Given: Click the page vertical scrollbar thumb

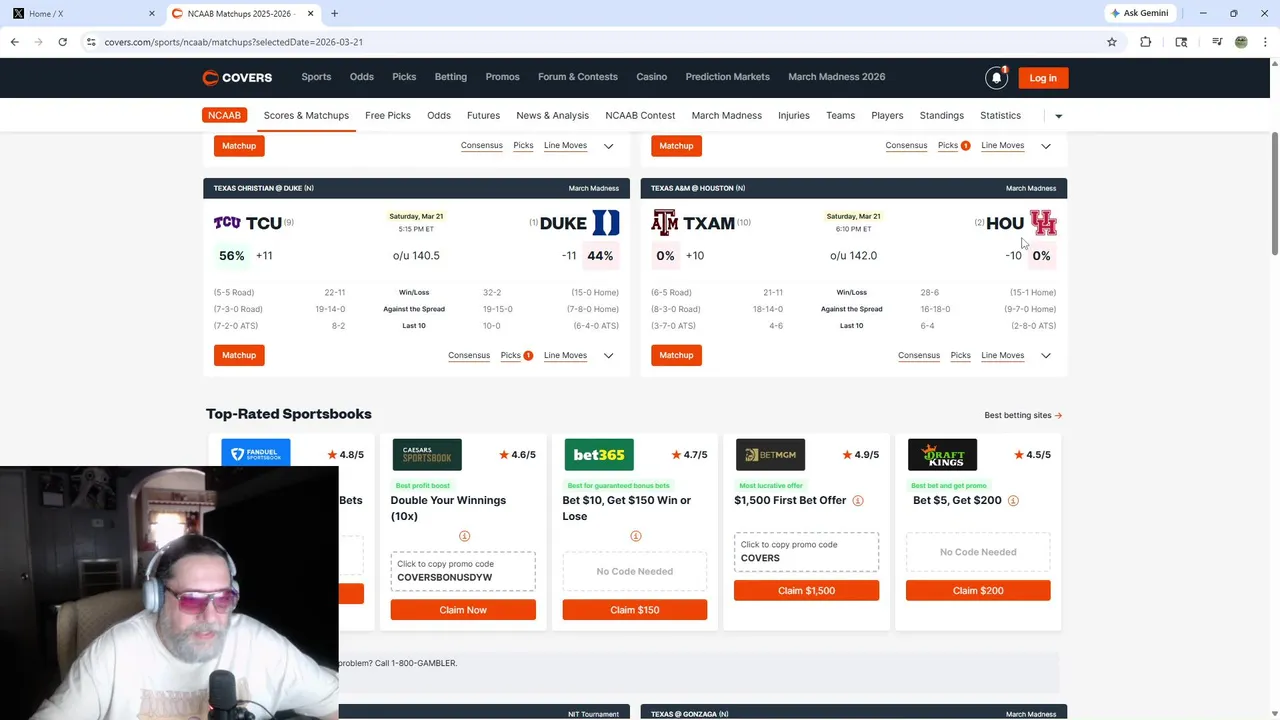Looking at the screenshot, I should pyautogui.click(x=1275, y=193).
